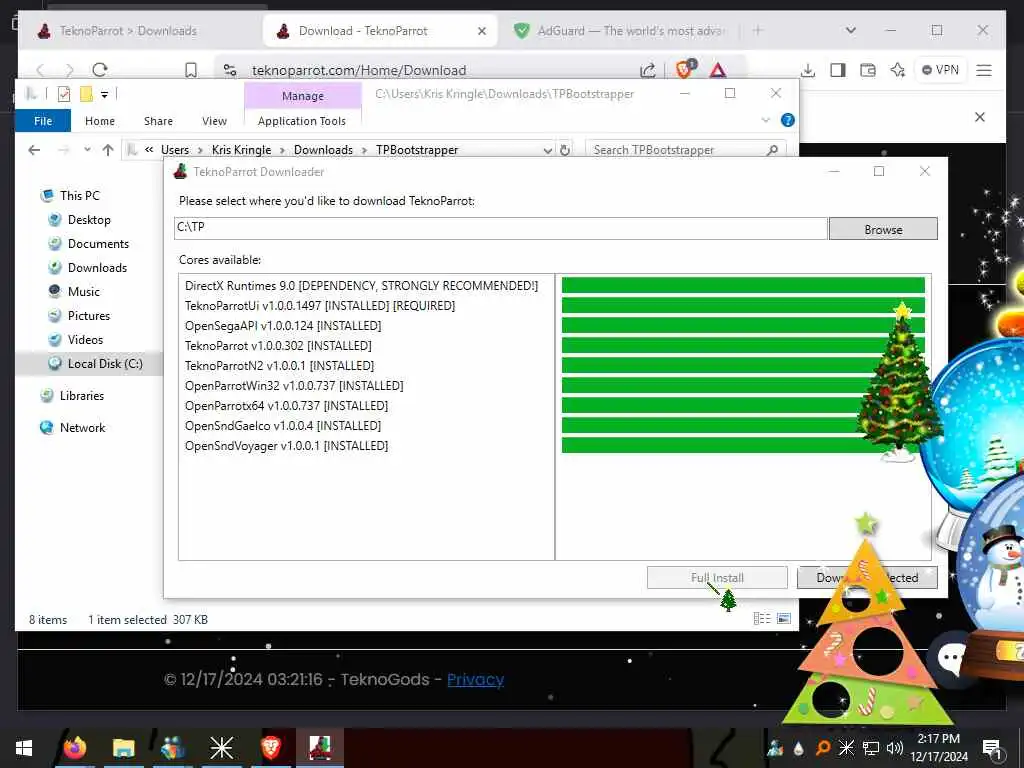Close the Download - TeknoParrot tab
1024x768 pixels.
[482, 31]
